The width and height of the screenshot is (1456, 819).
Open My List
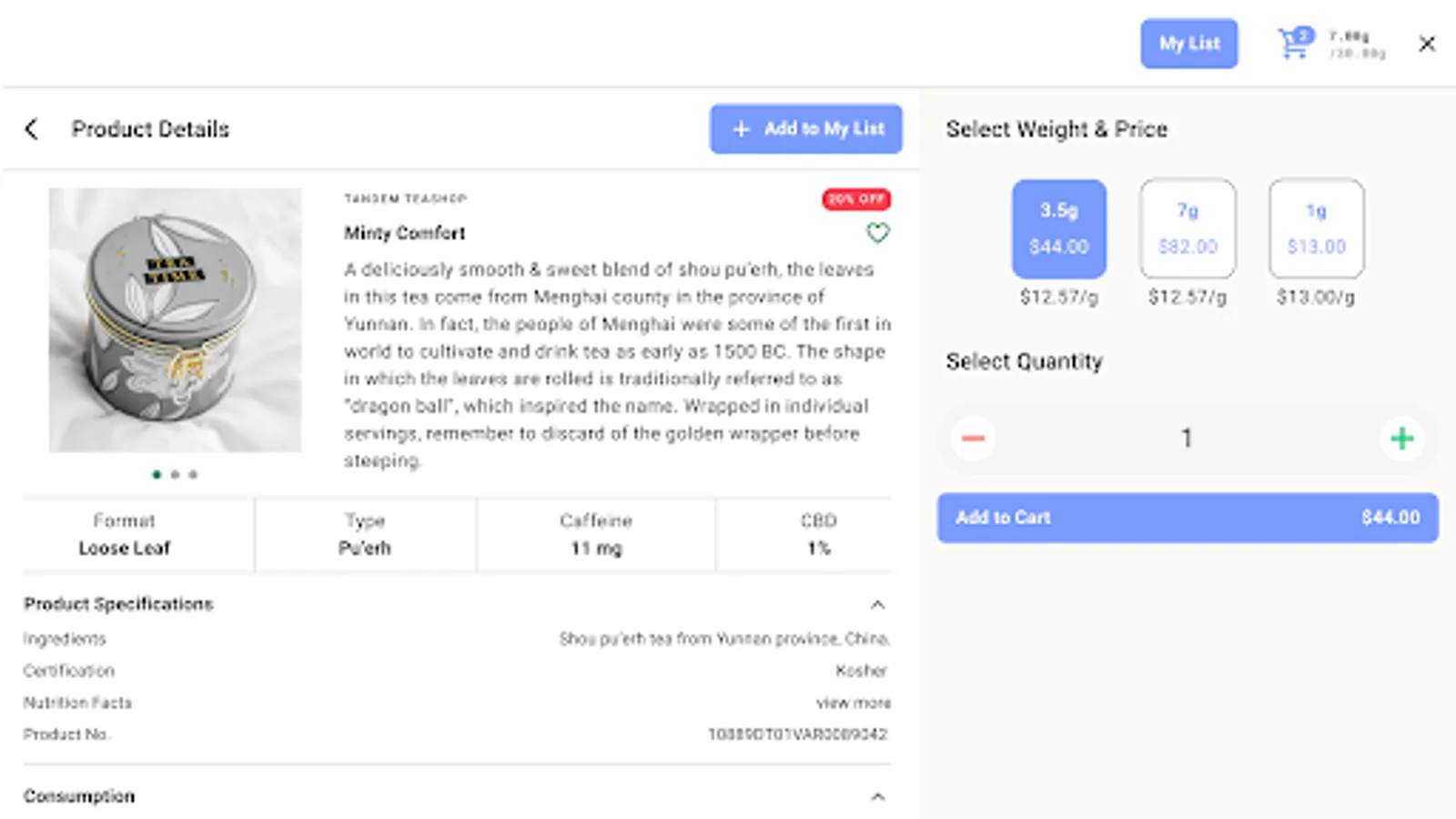(x=1188, y=44)
